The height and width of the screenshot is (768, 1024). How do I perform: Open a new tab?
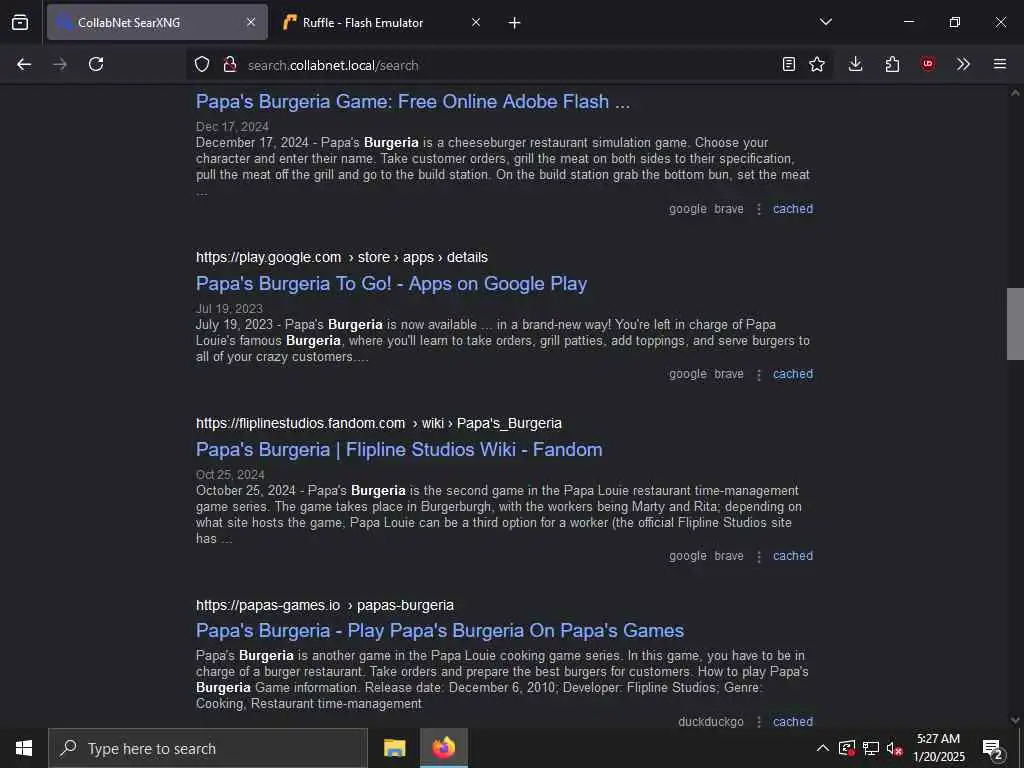(515, 23)
